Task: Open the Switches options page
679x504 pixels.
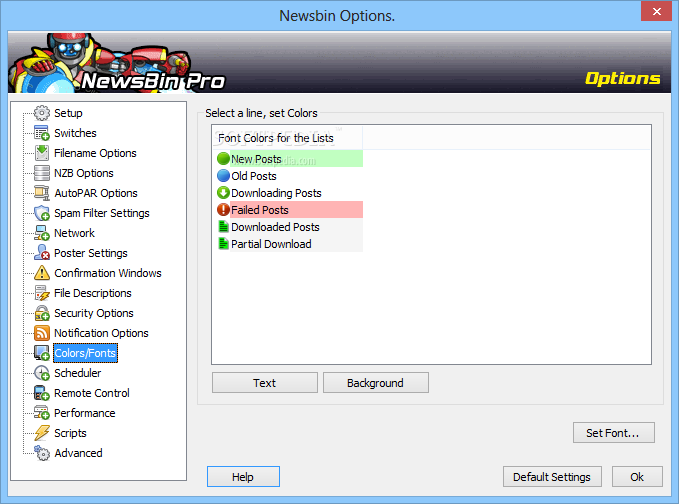Action: [x=75, y=133]
